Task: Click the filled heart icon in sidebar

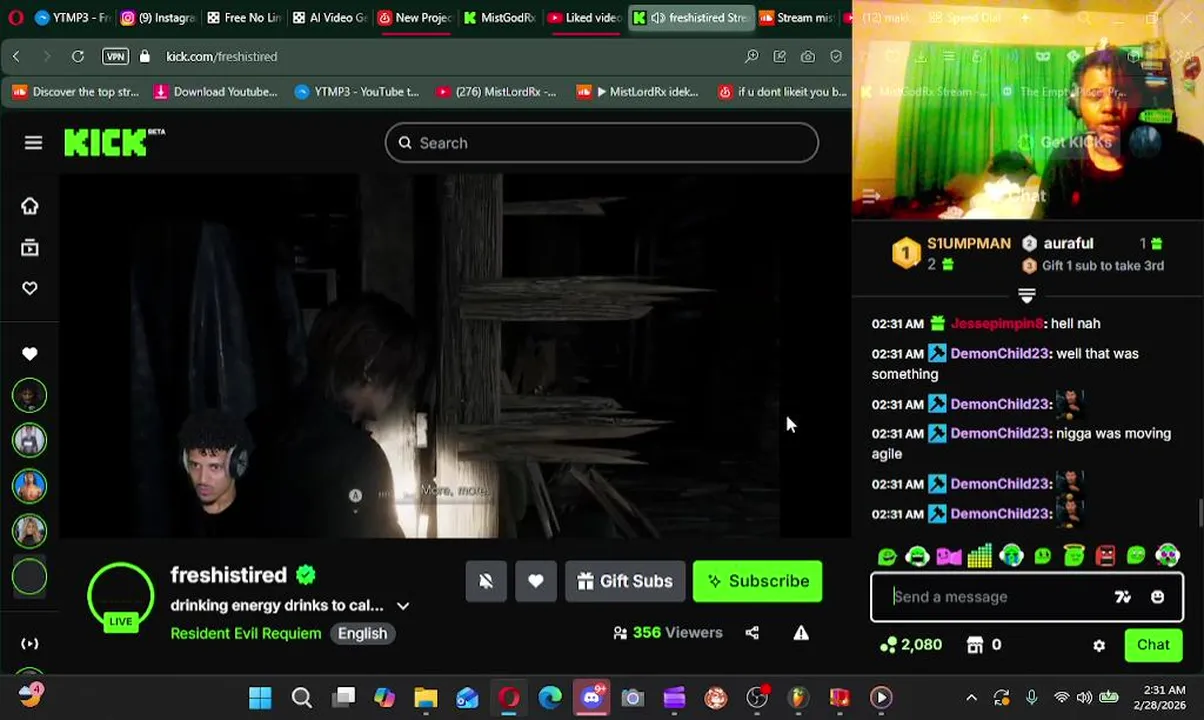Action: coord(30,354)
